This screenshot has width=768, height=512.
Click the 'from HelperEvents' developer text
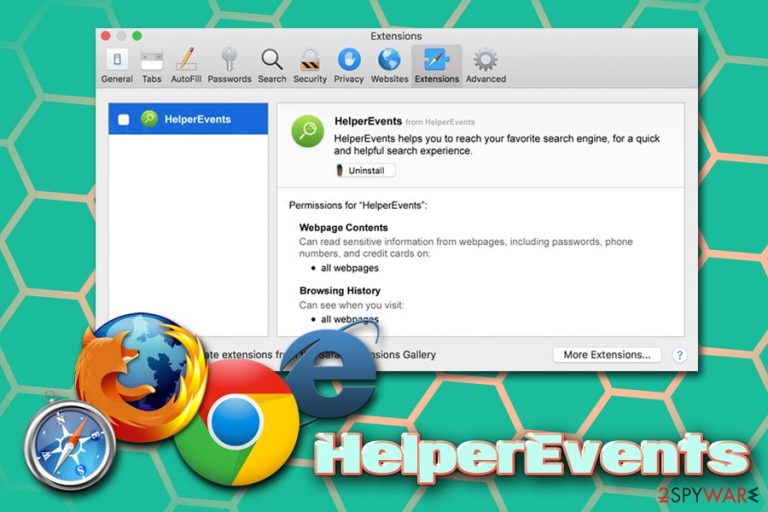pyautogui.click(x=440, y=122)
